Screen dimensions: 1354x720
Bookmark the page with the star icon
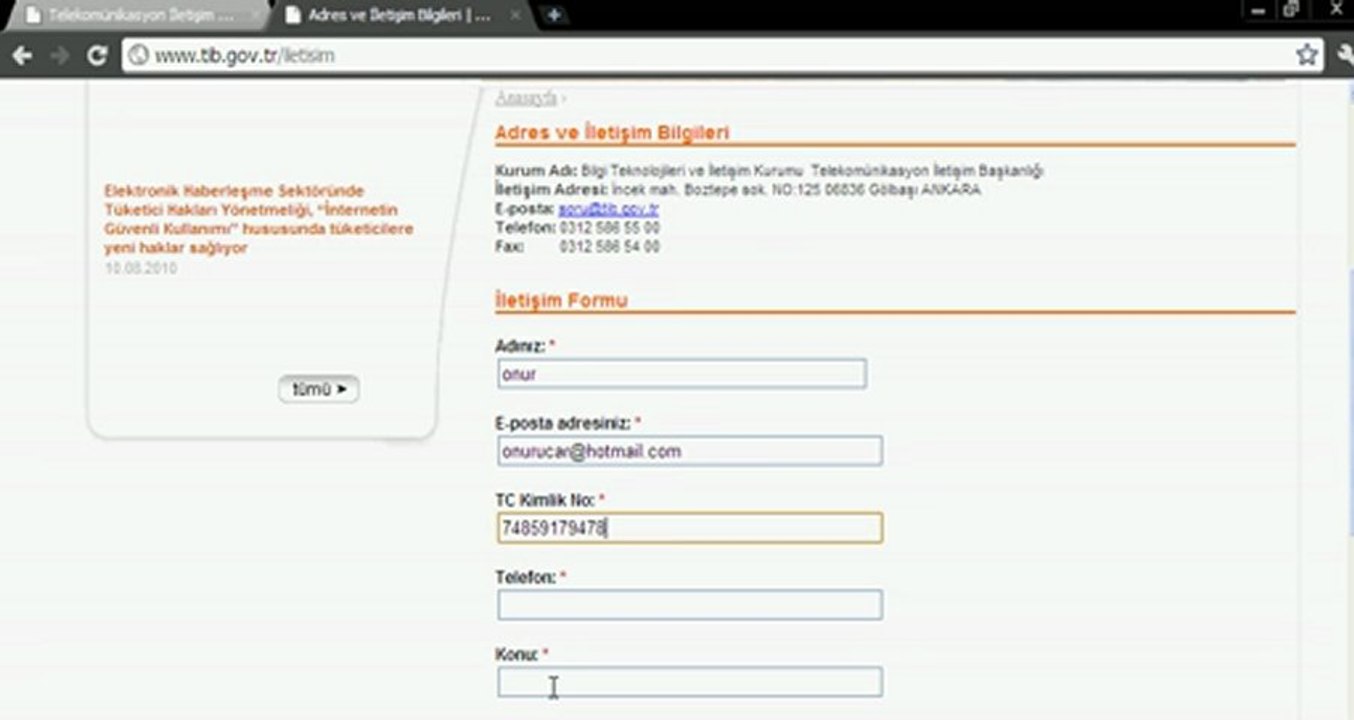(x=1306, y=56)
